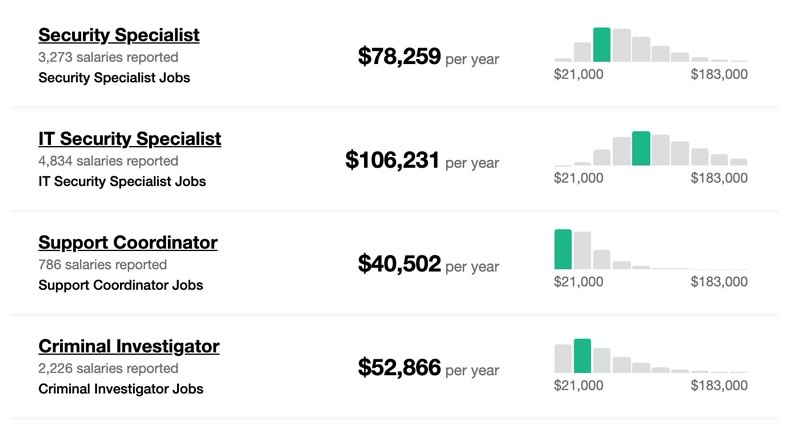Open the IT Security Specialist title link
Screen dimensions: 800x445
point(130,139)
